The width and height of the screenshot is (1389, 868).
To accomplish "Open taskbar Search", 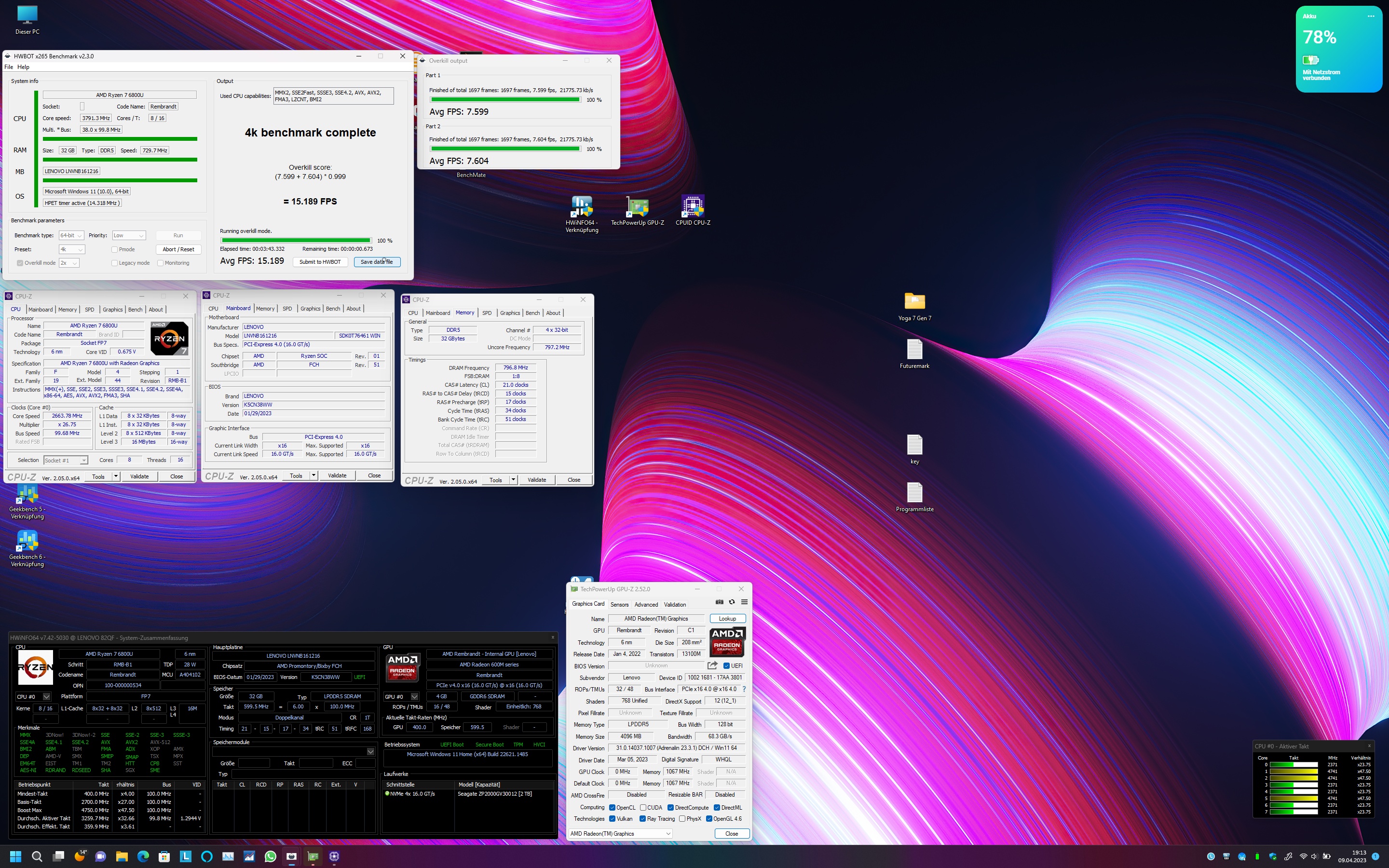I will pos(37,856).
